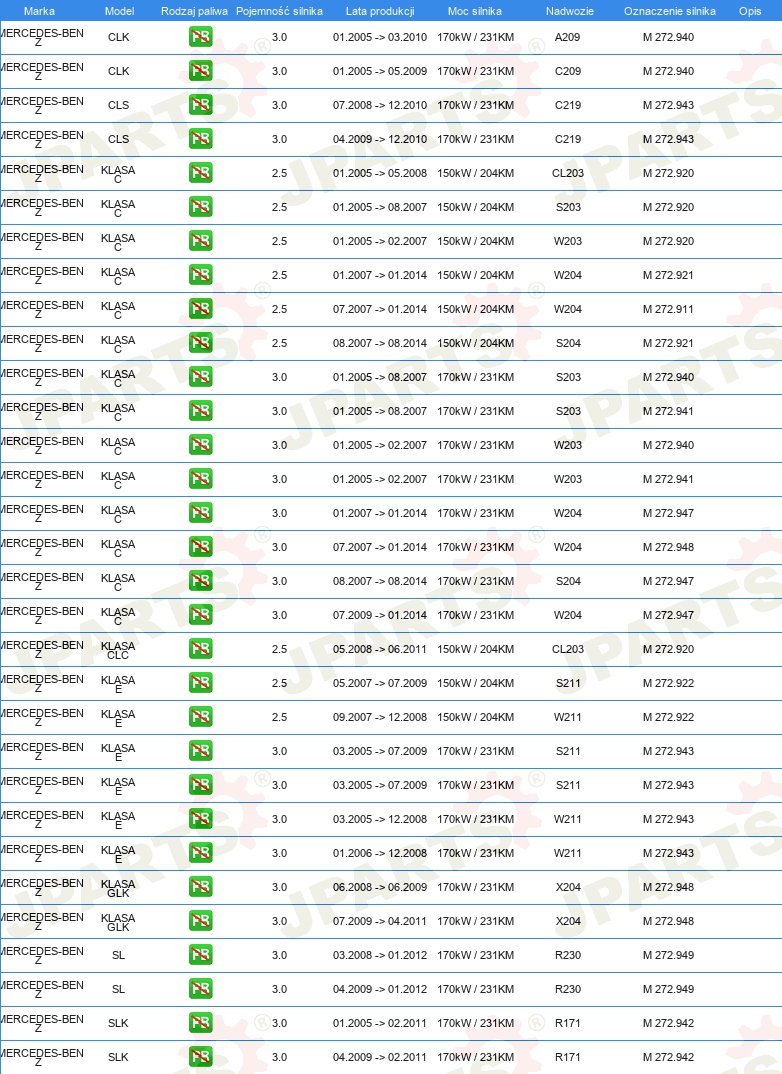Select the date 09.2007 -> 12.2008
The image size is (782, 1074).
tap(380, 717)
